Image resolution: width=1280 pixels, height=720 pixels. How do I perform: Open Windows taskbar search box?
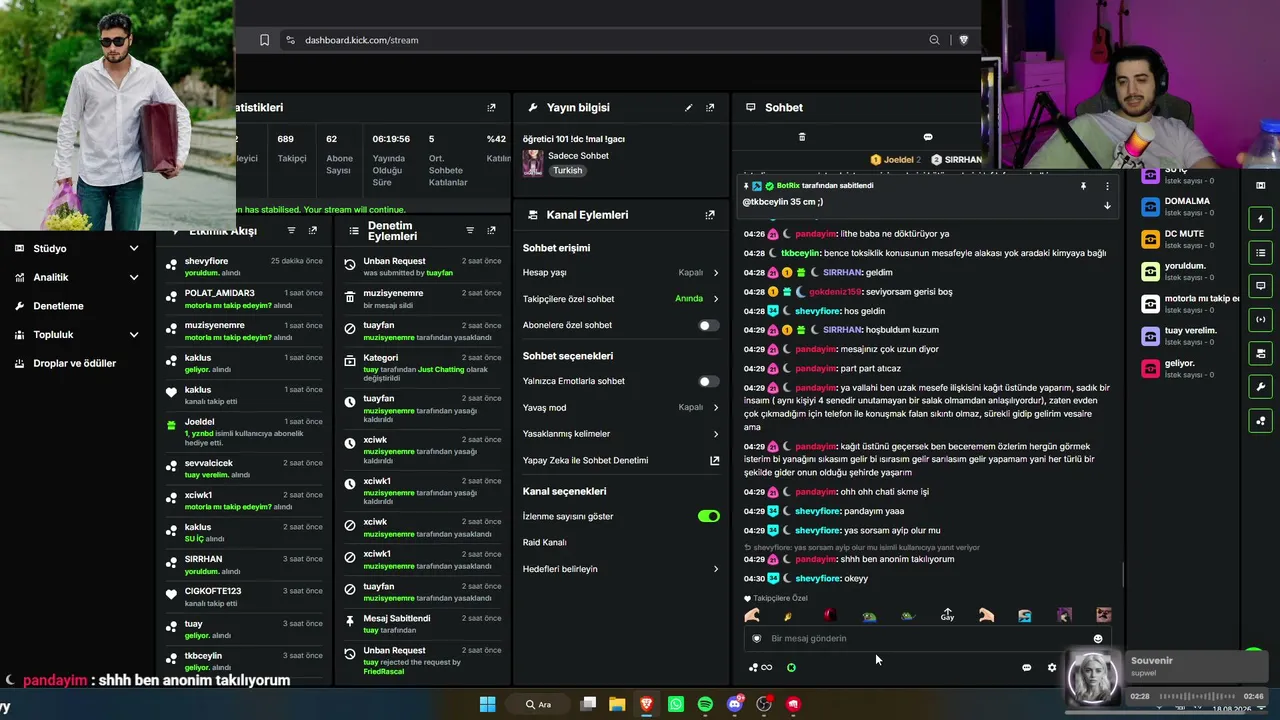[x=538, y=704]
